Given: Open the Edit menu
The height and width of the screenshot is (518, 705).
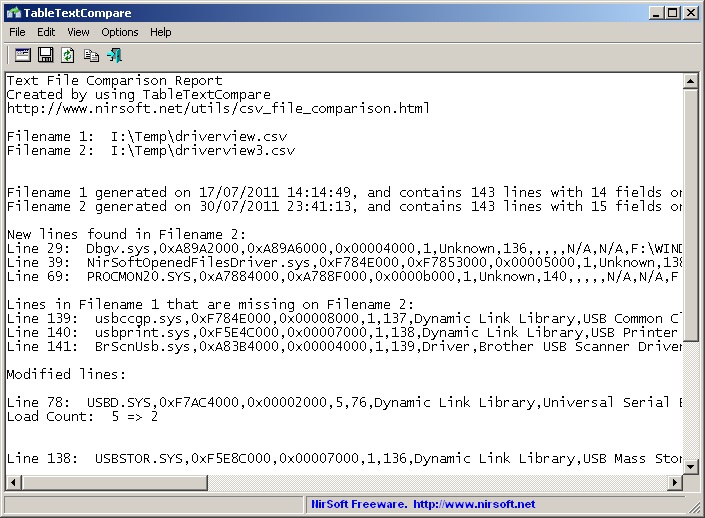Looking at the screenshot, I should [46, 32].
